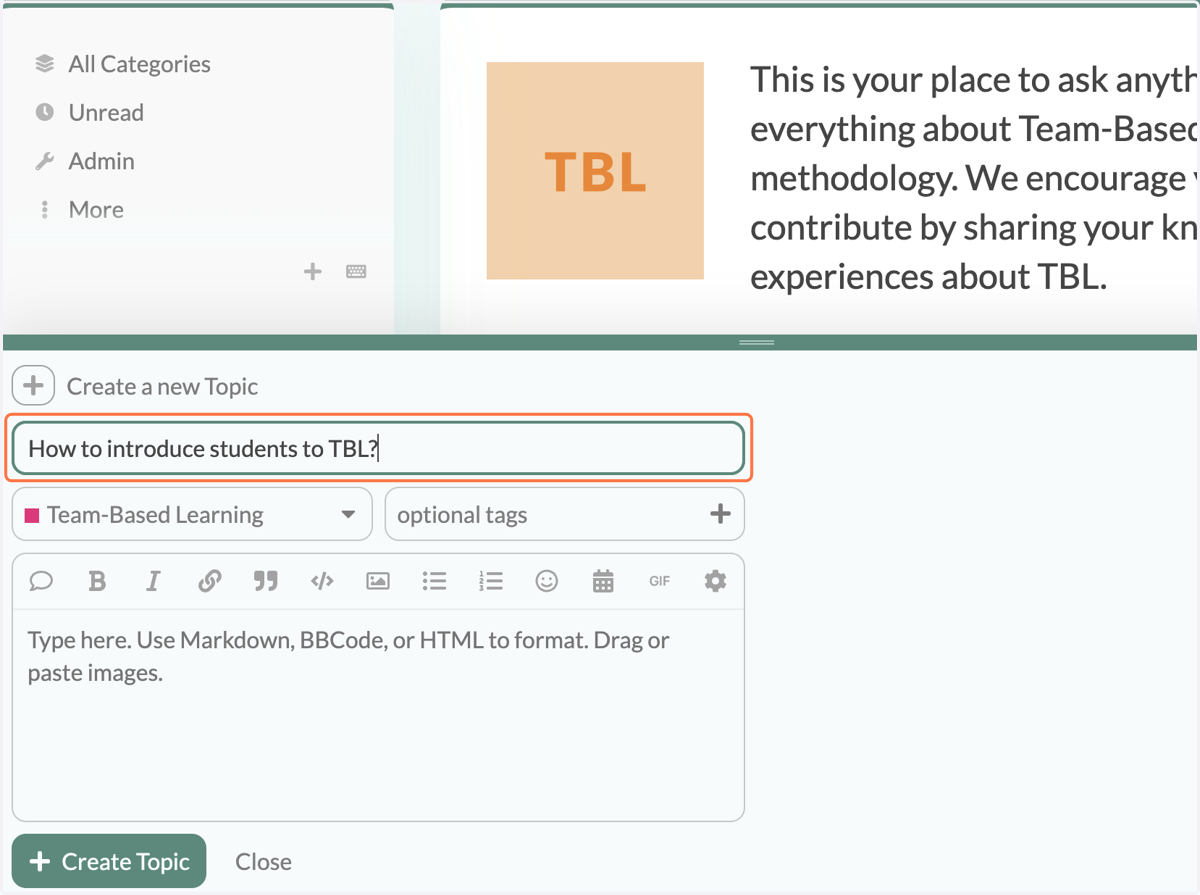Create a numbered list
This screenshot has width=1200, height=895.
[490, 581]
